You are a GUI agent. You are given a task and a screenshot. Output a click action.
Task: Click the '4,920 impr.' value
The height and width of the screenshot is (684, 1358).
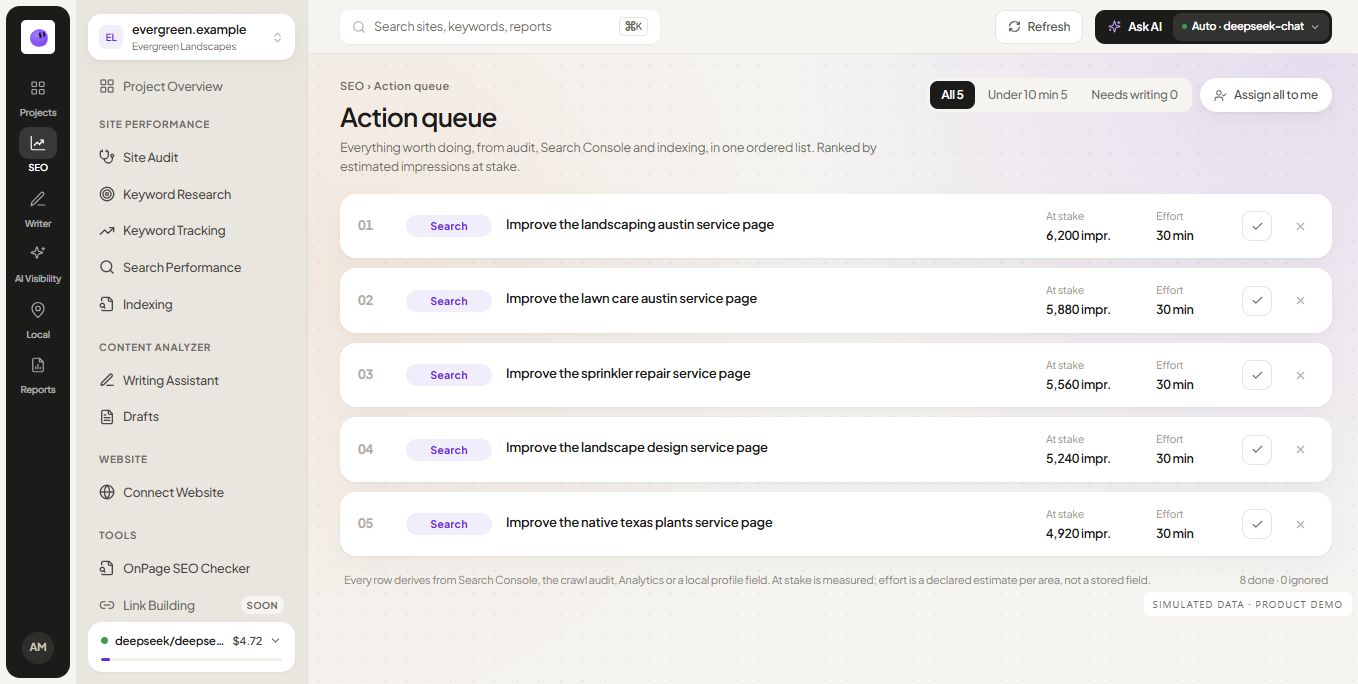pos(1078,533)
